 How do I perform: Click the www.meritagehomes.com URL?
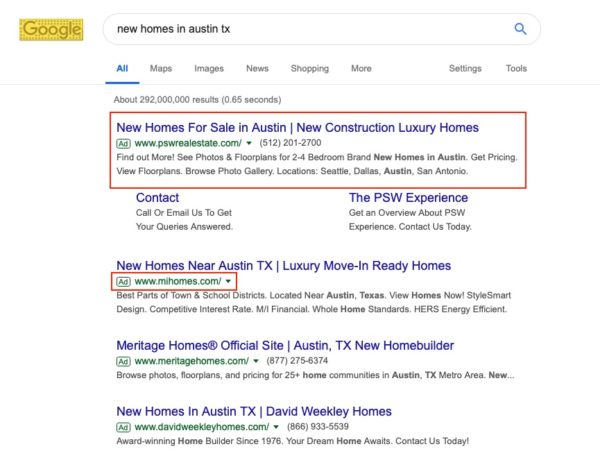click(x=192, y=361)
